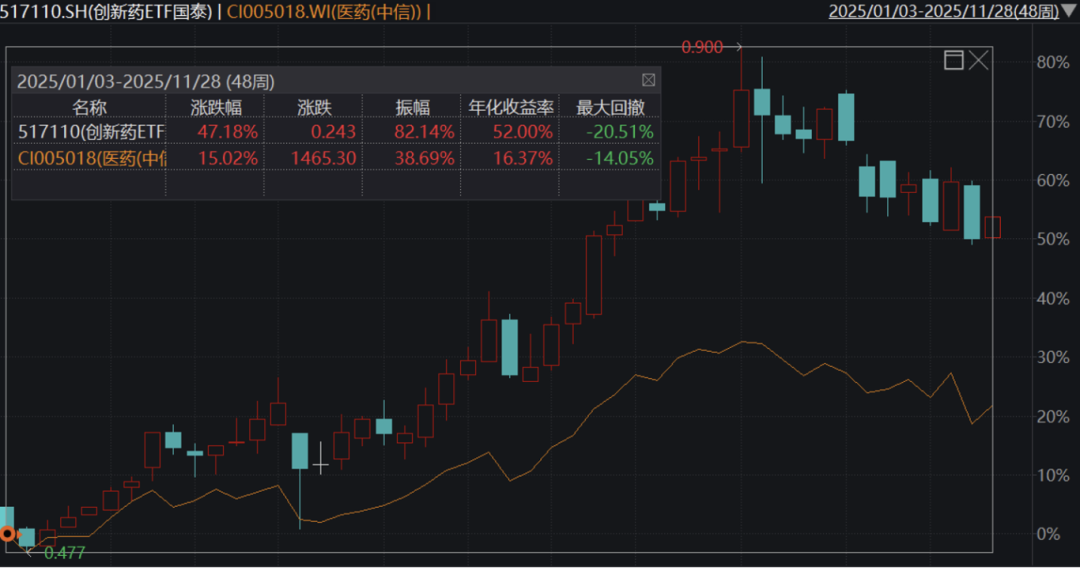Click the last red candlestick on the chart
This screenshot has height=571, width=1080.
(992, 227)
